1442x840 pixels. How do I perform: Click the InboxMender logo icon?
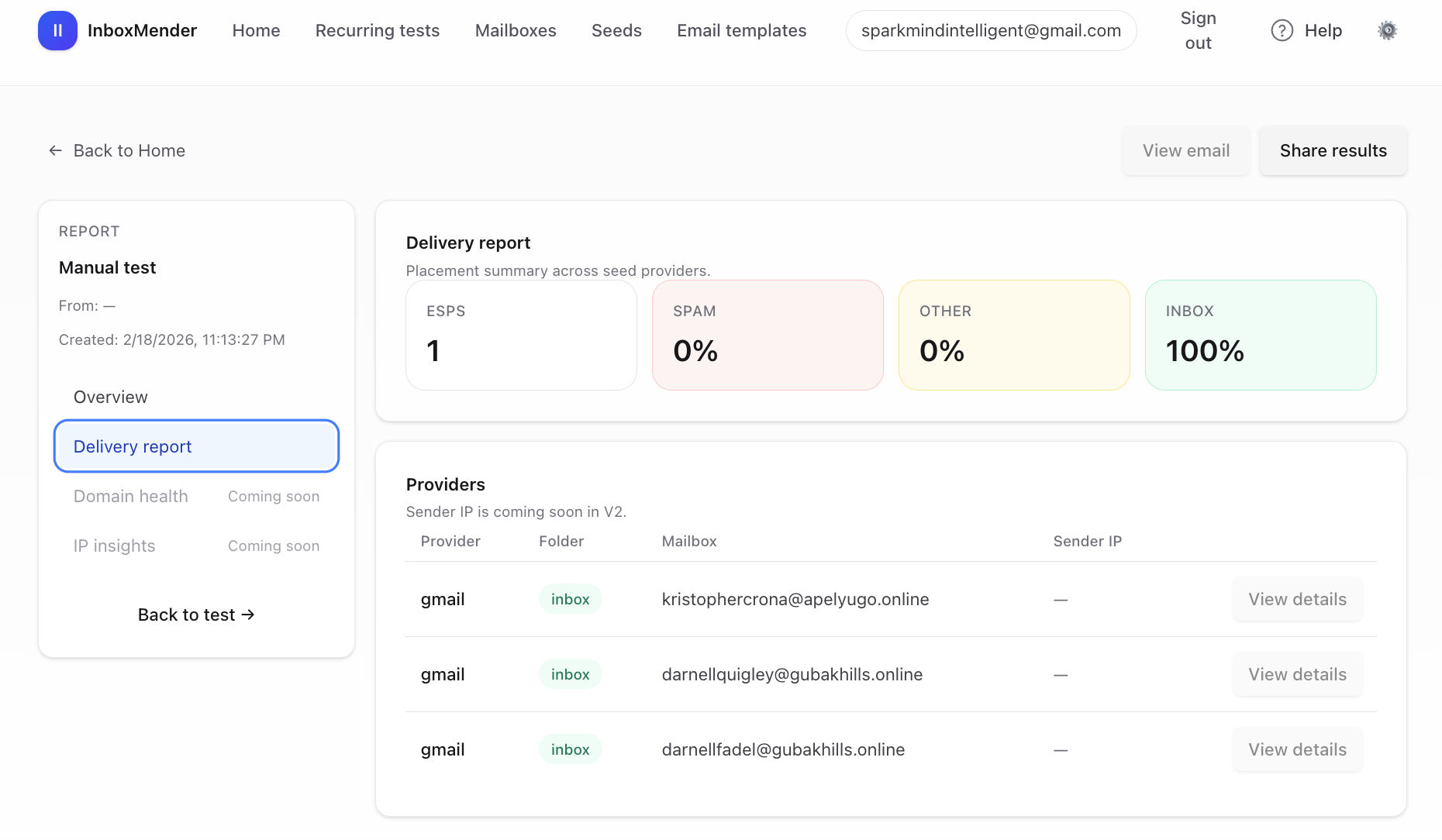pos(57,30)
